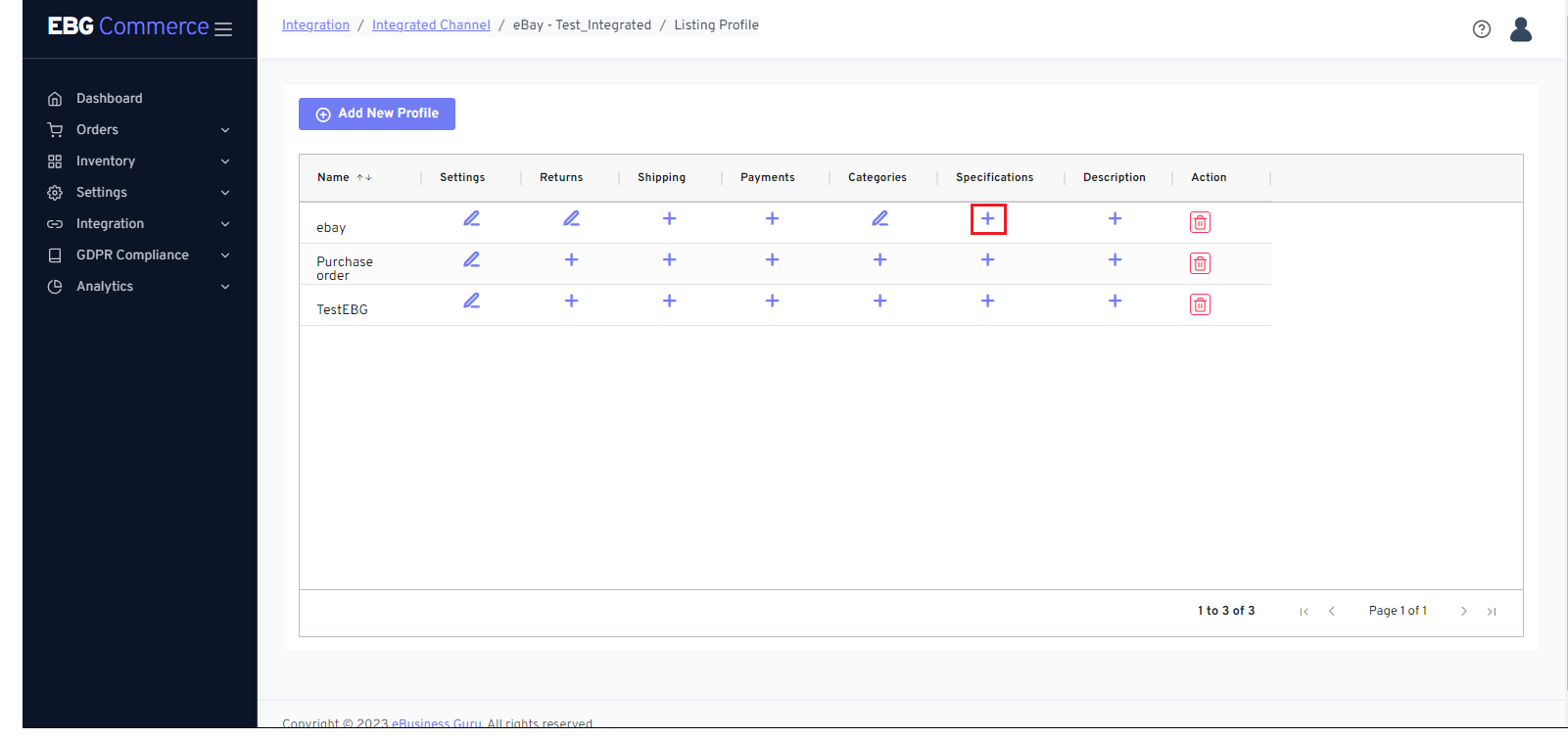The height and width of the screenshot is (739, 1568).
Task: Open the help question mark icon
Action: 1481,29
